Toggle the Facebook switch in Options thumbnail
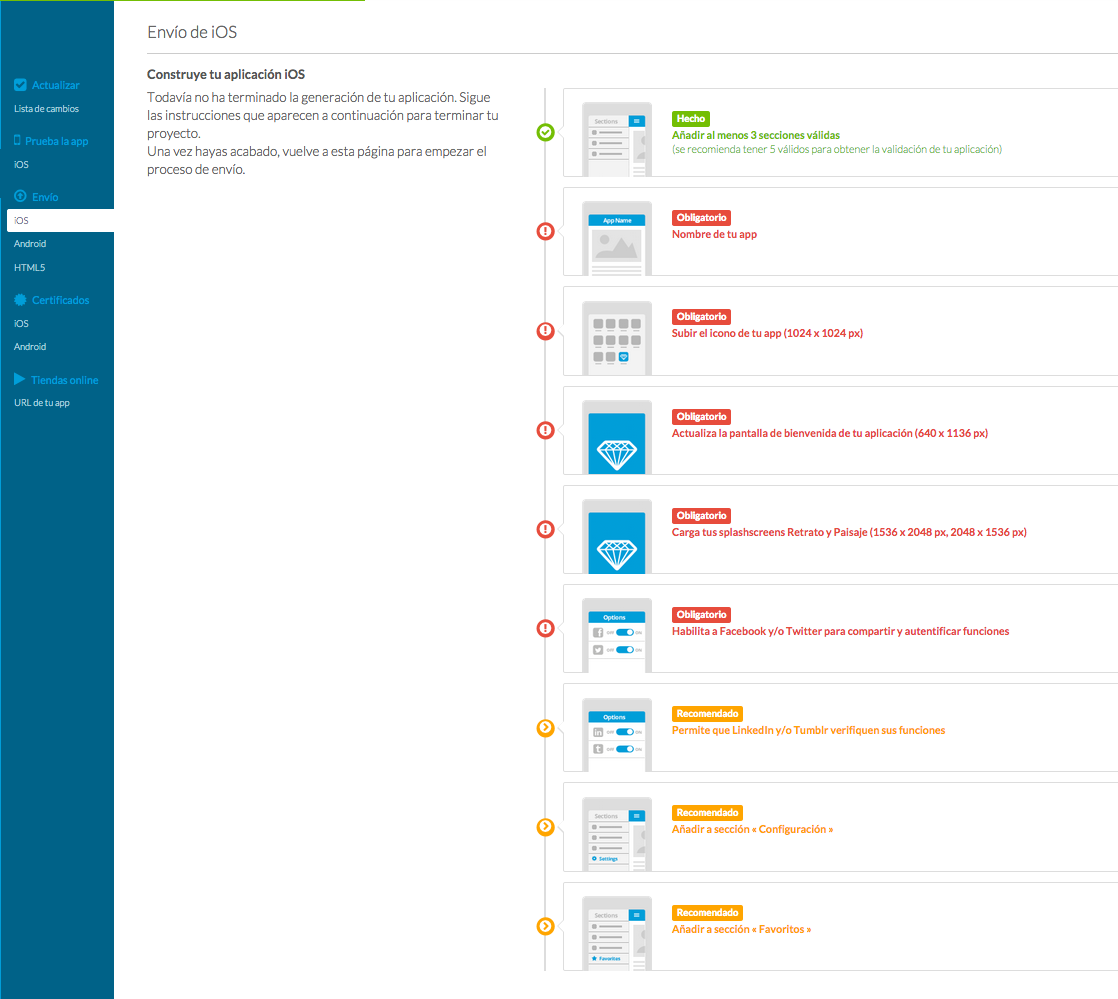The height and width of the screenshot is (999, 1118). (x=625, y=633)
